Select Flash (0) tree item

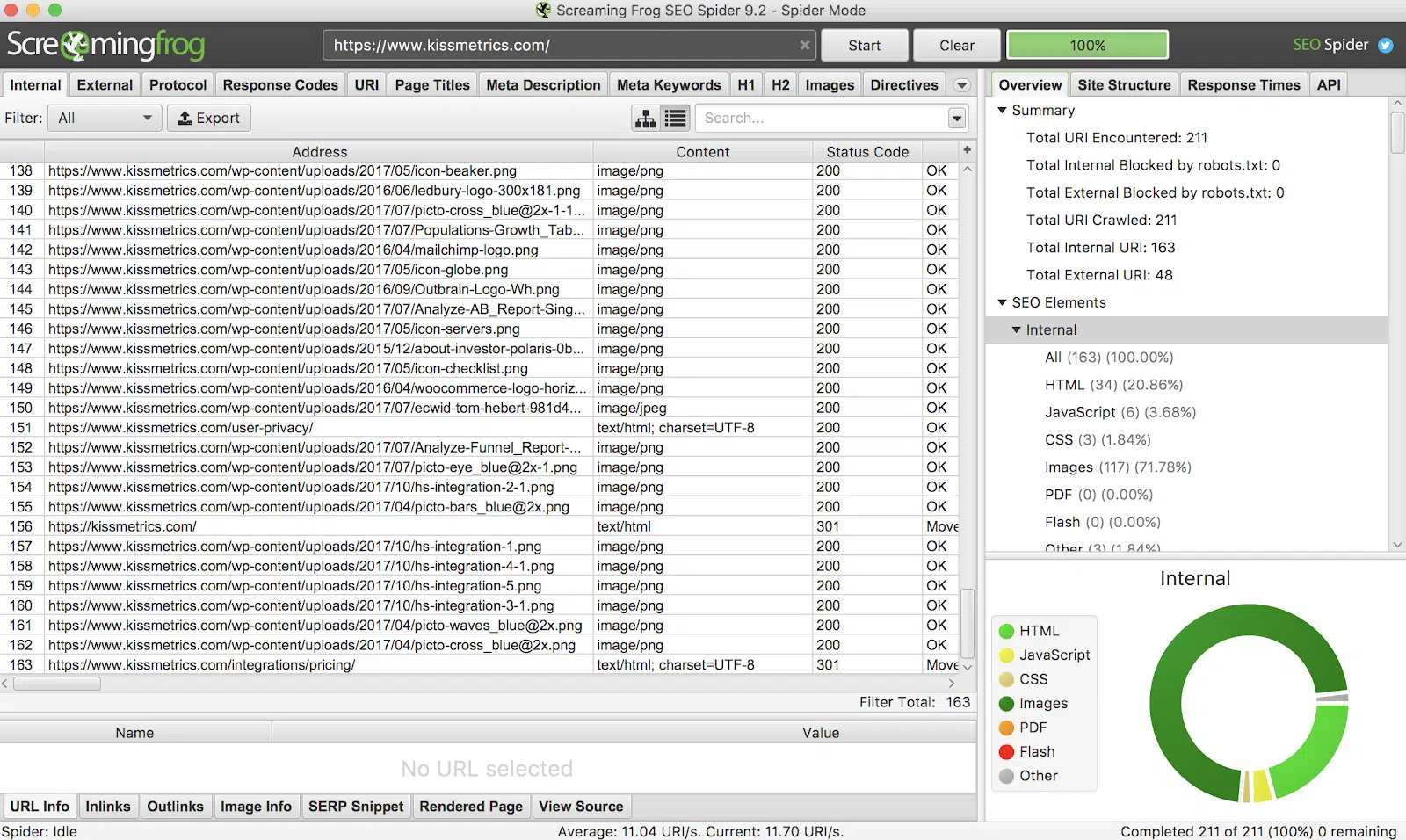coord(1103,522)
